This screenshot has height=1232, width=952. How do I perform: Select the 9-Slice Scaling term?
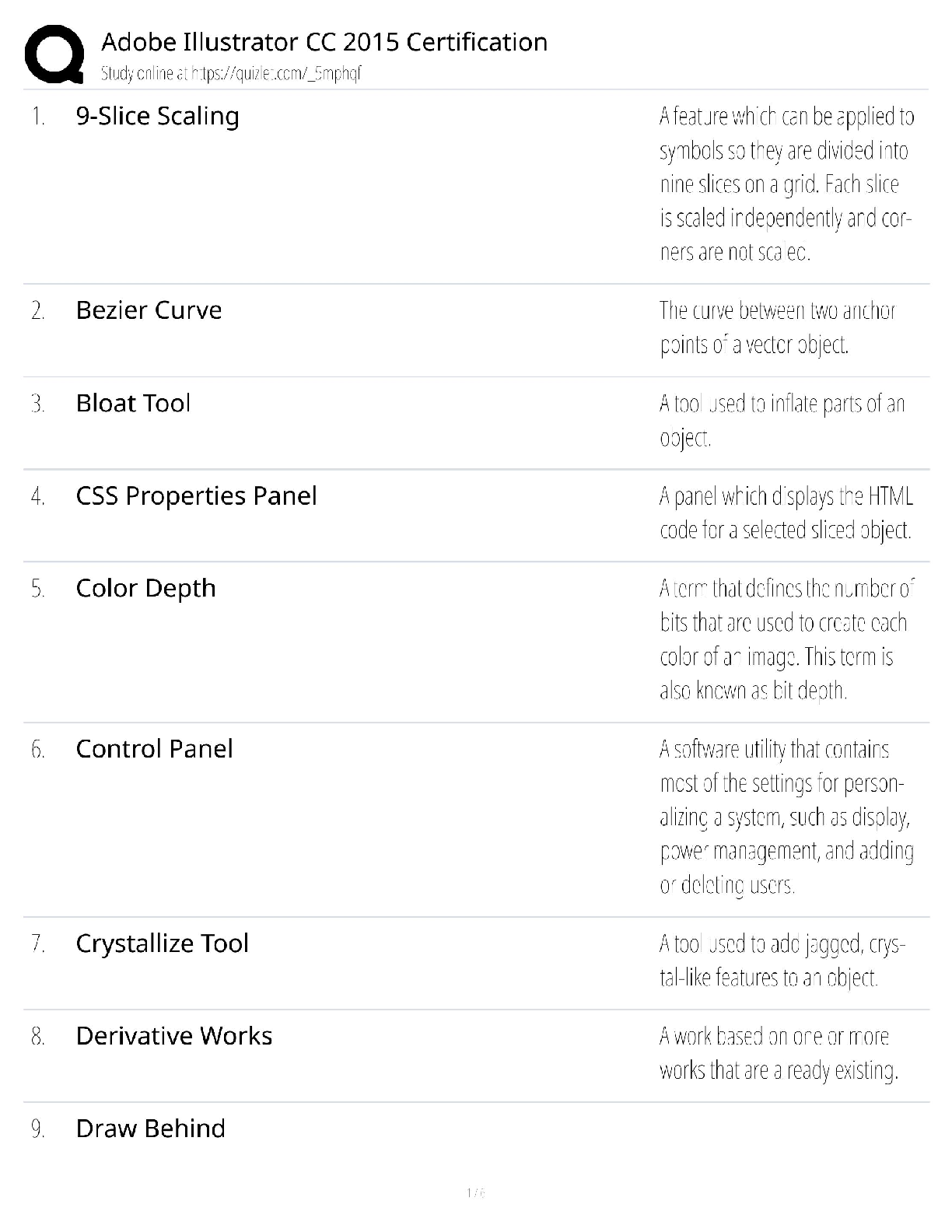point(157,116)
